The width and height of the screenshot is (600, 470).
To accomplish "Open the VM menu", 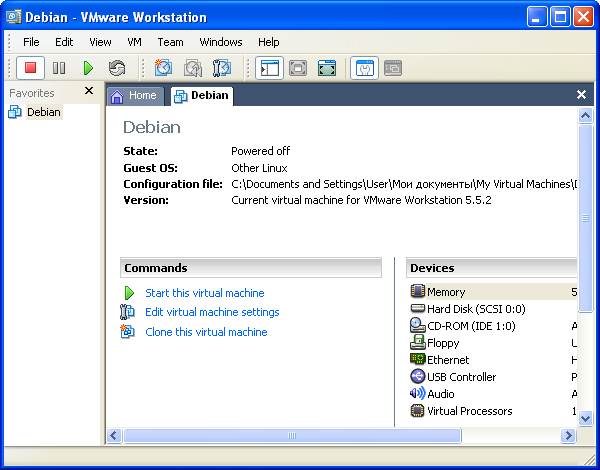I will click(134, 42).
